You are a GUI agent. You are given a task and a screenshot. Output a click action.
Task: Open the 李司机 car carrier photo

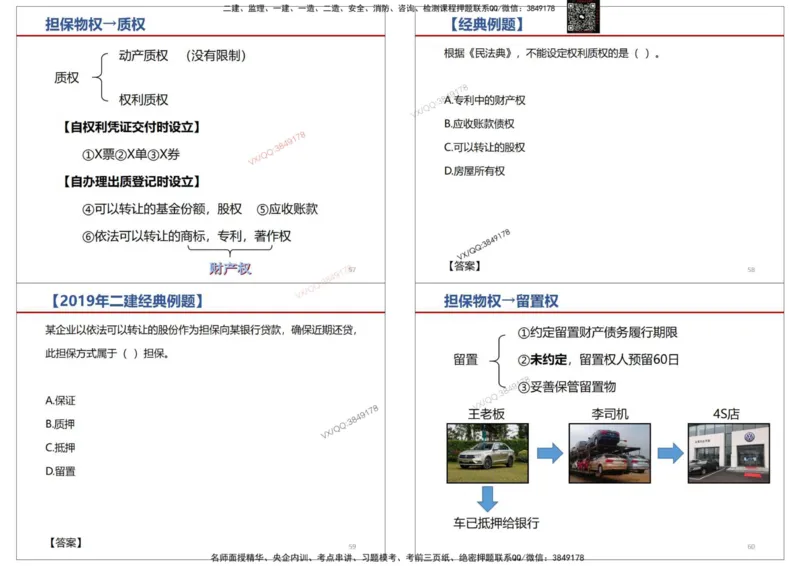click(610, 453)
